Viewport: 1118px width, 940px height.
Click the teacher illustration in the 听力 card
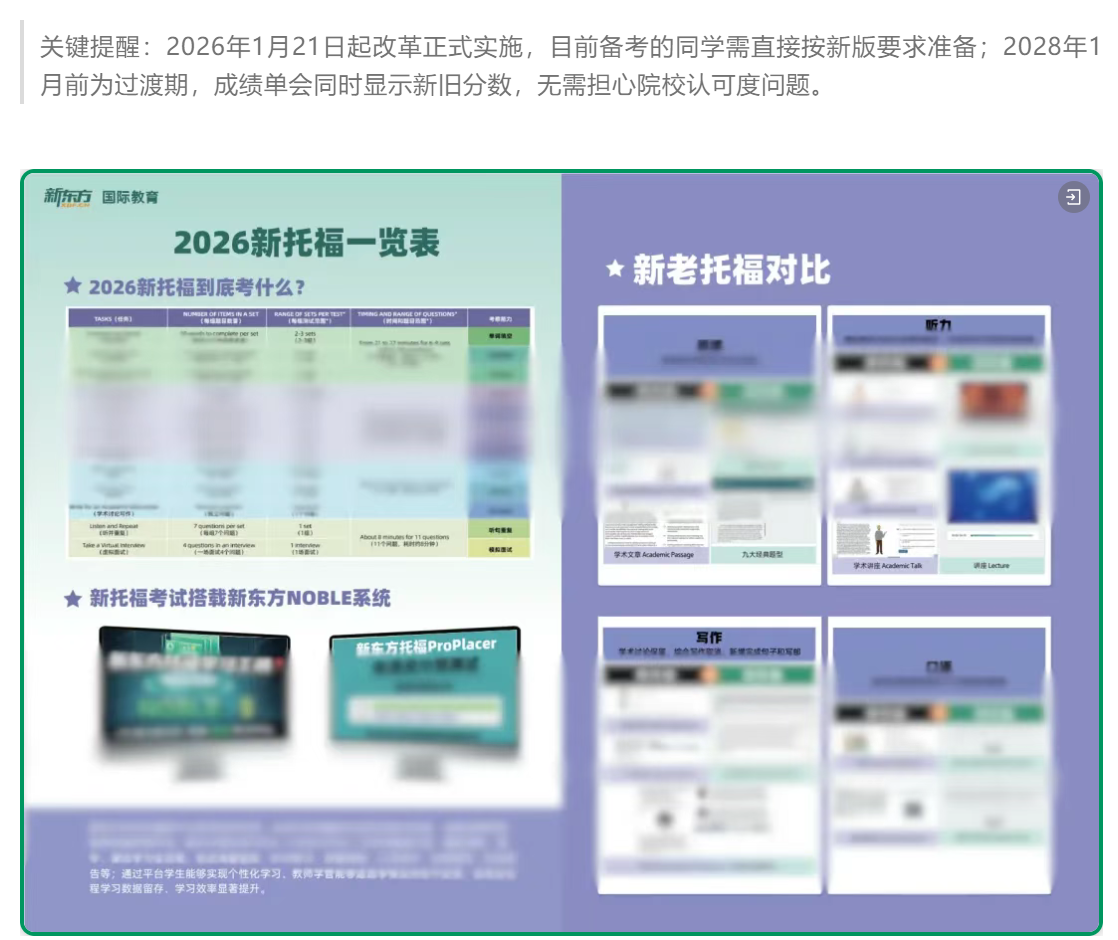(x=878, y=540)
